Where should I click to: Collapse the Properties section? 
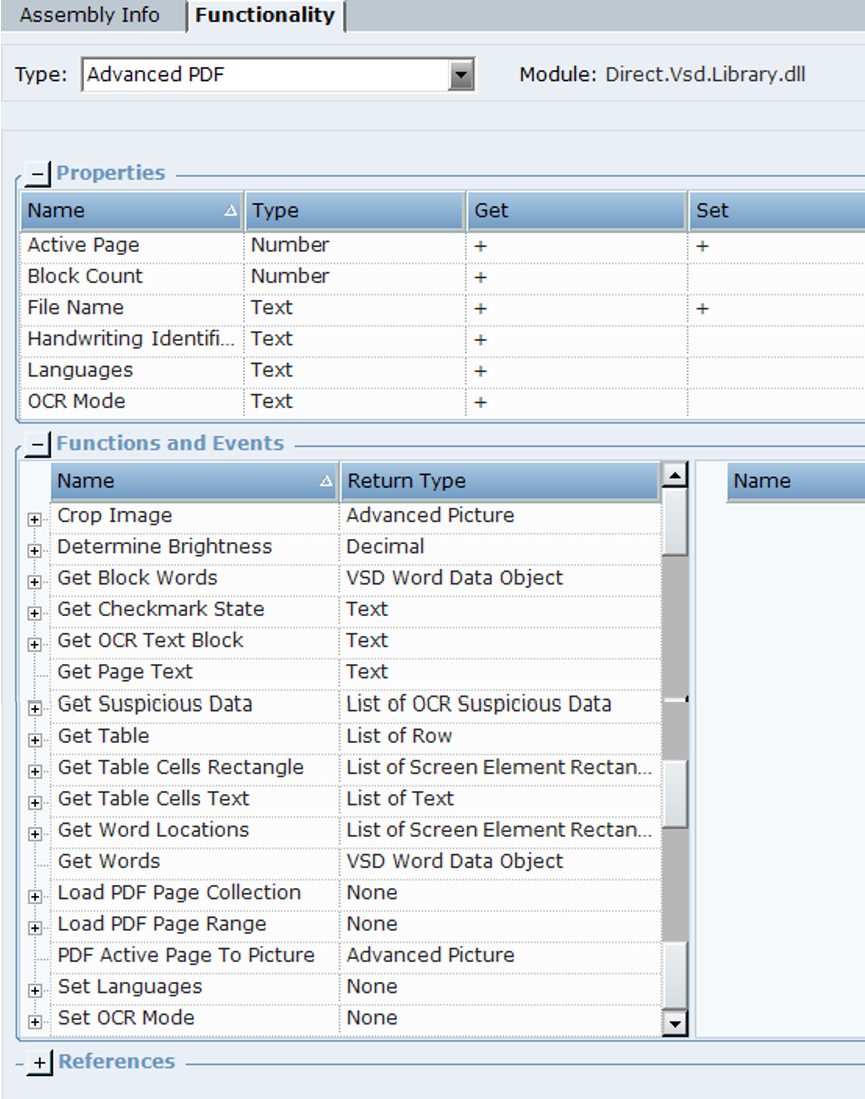pos(37,174)
